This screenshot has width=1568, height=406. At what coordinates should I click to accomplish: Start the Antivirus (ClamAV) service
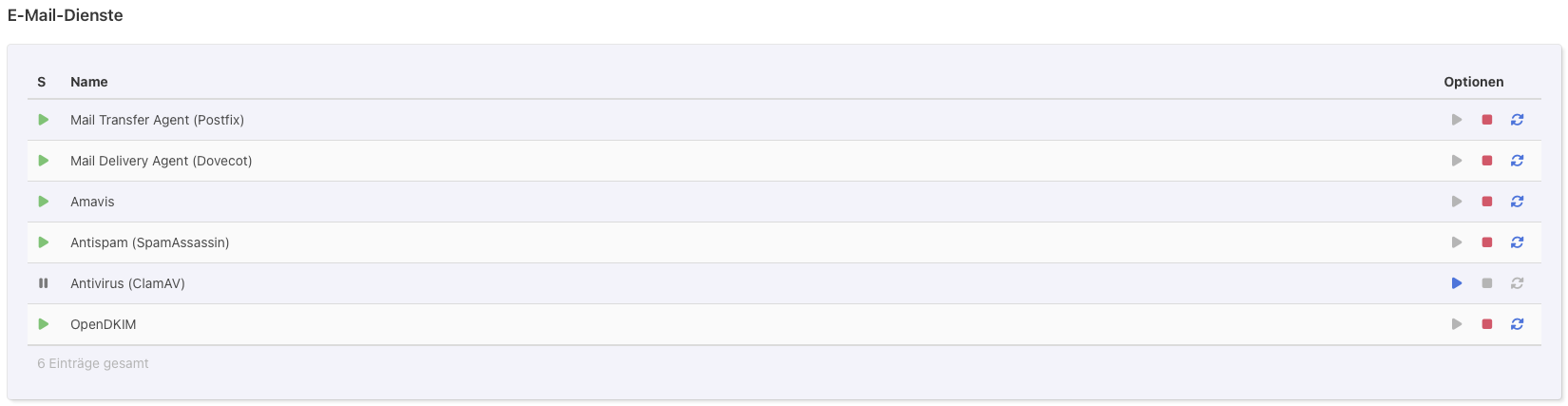pyautogui.click(x=1457, y=283)
